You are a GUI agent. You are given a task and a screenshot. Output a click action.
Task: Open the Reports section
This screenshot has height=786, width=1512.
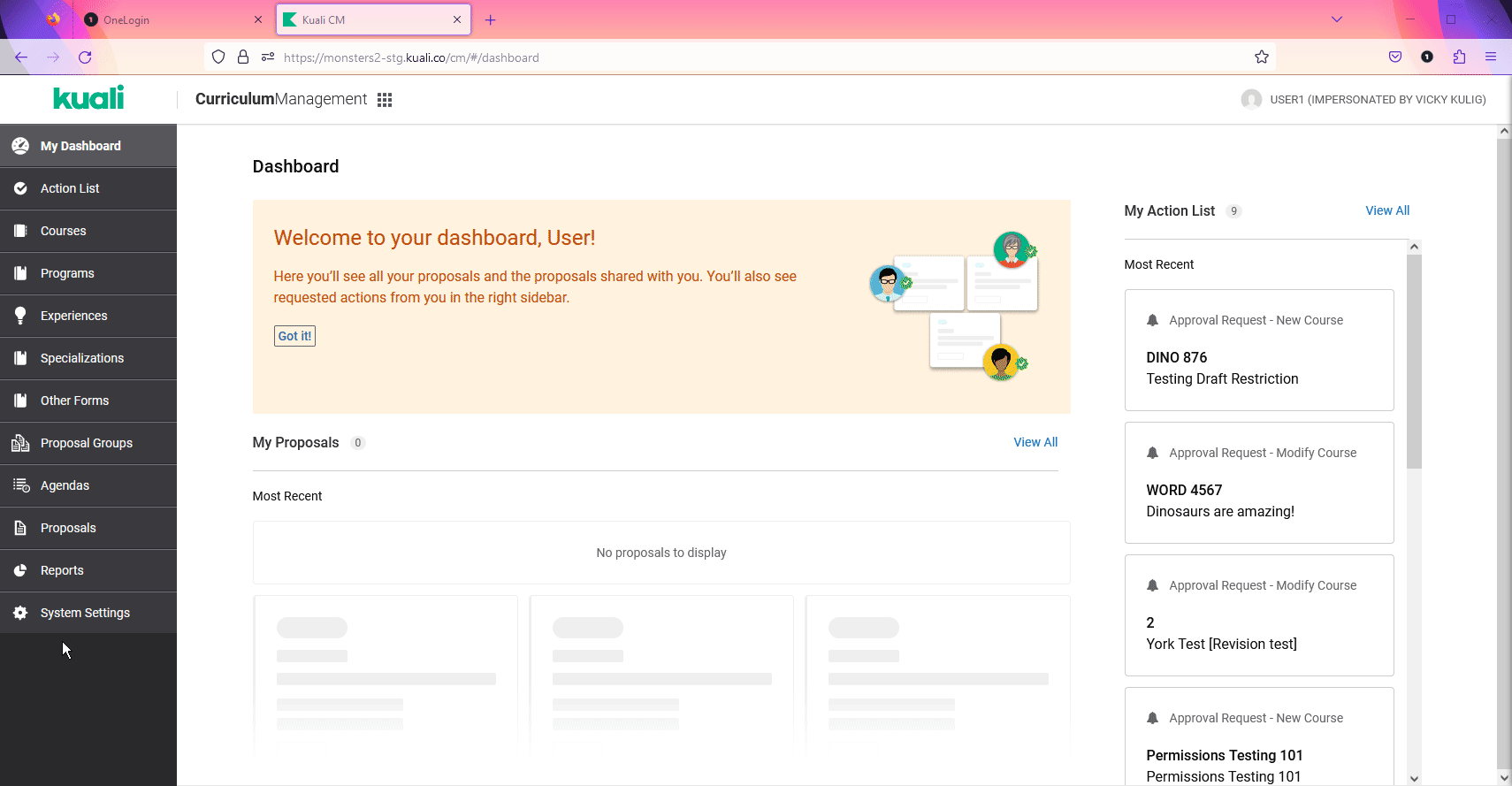click(88, 570)
